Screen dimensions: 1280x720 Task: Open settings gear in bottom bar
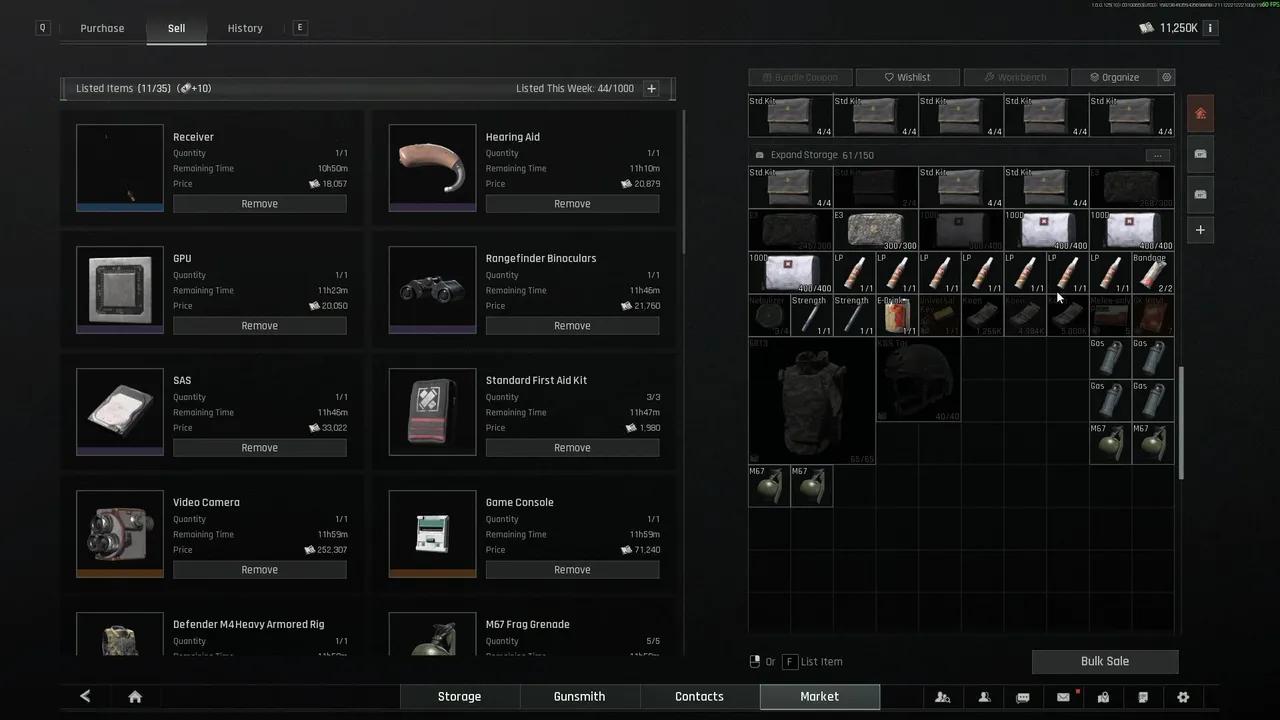click(x=1183, y=697)
